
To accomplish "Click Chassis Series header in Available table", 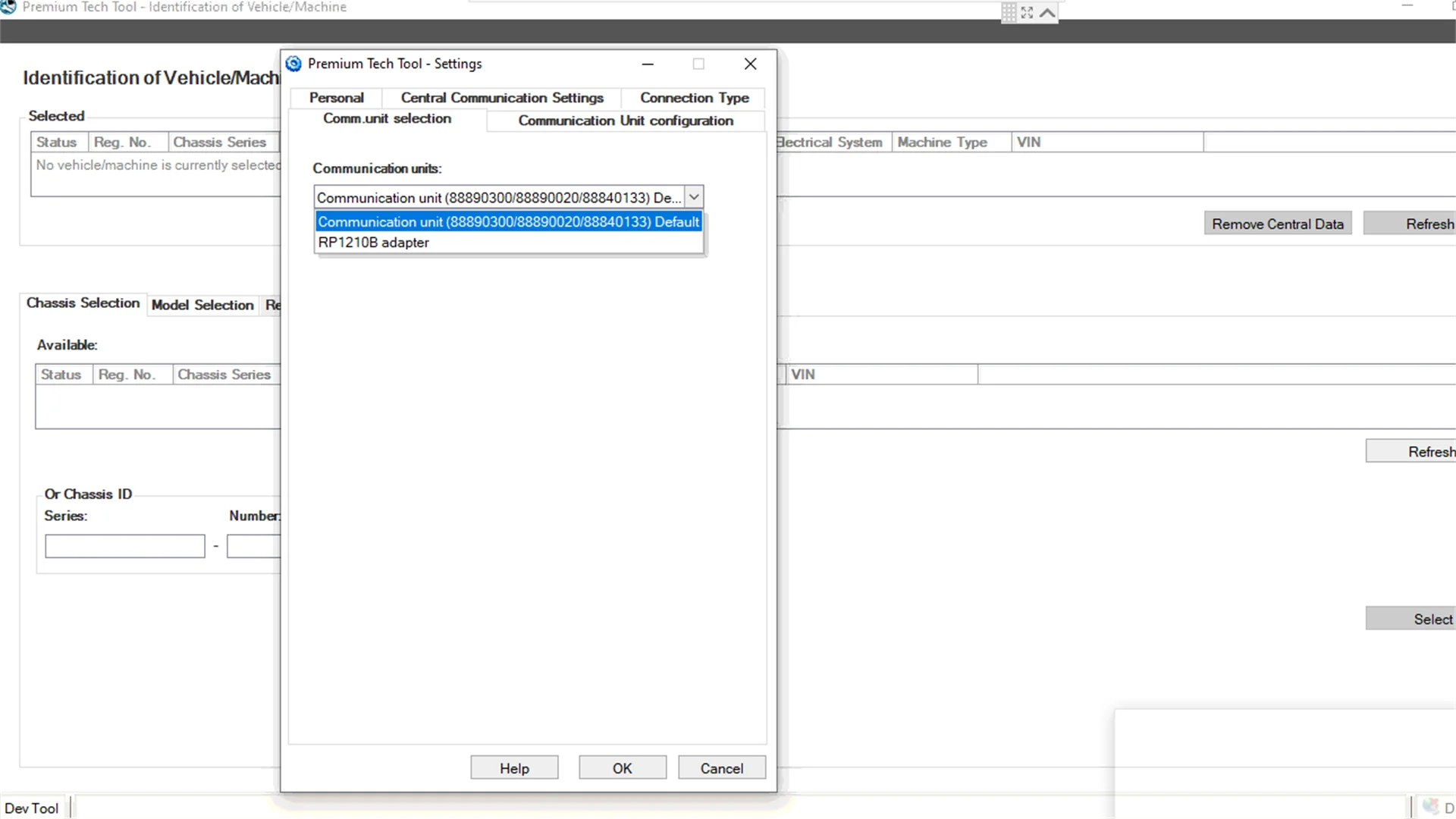I will pos(226,375).
